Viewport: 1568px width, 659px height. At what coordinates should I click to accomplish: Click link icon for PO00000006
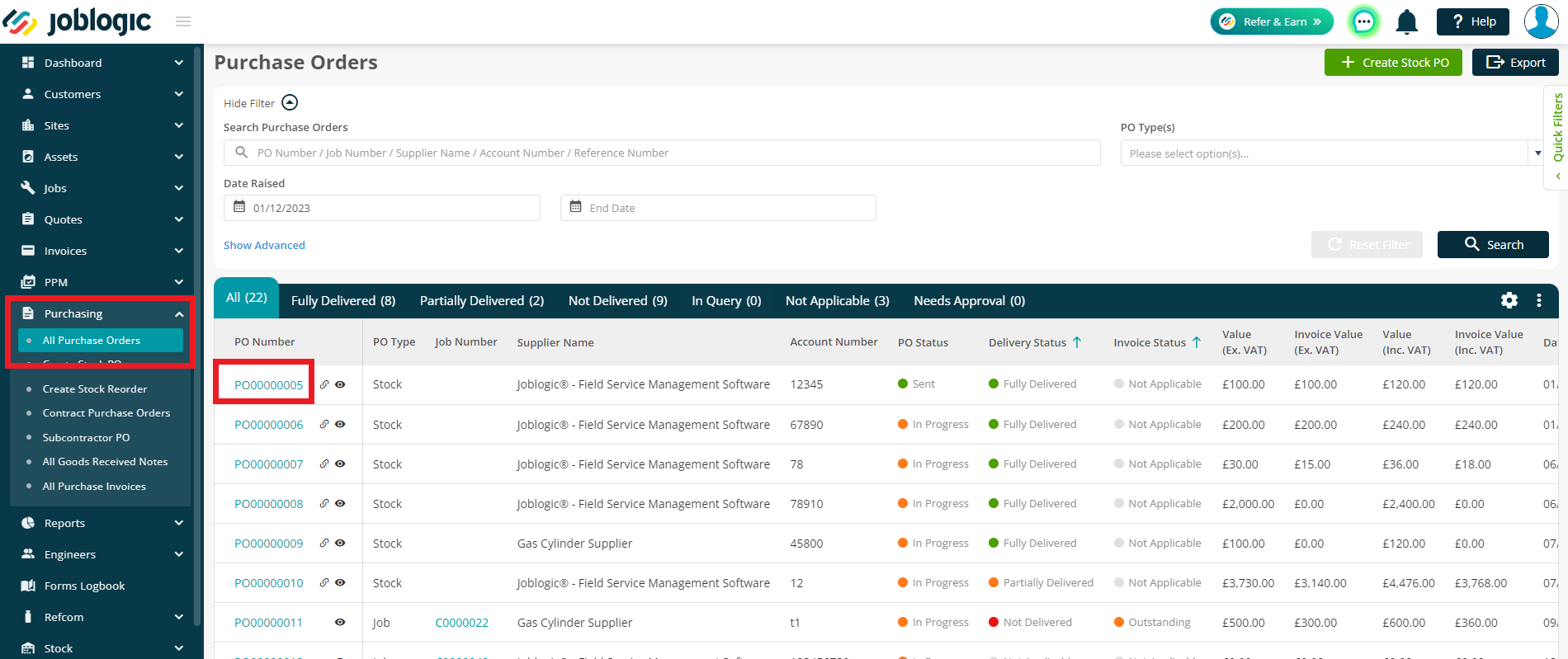[324, 424]
